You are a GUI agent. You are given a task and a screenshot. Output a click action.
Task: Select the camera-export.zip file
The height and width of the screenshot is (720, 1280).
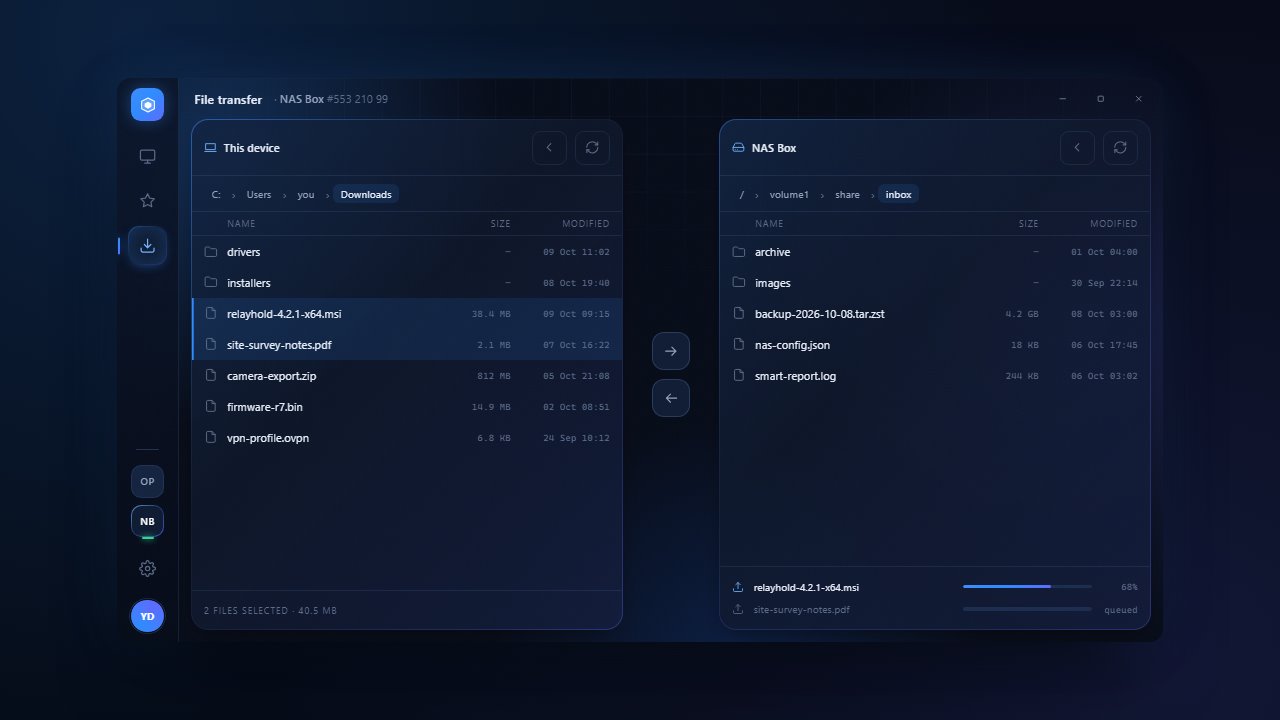406,376
